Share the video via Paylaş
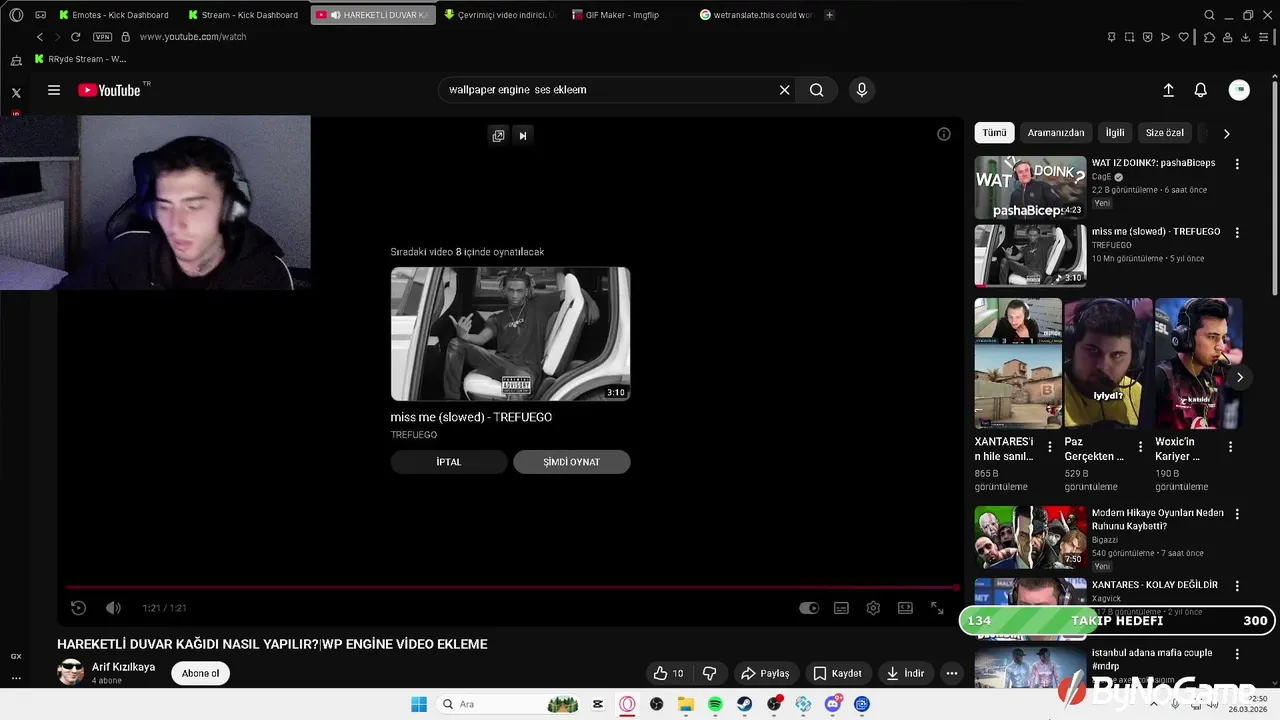The height and width of the screenshot is (720, 1280). [x=765, y=673]
